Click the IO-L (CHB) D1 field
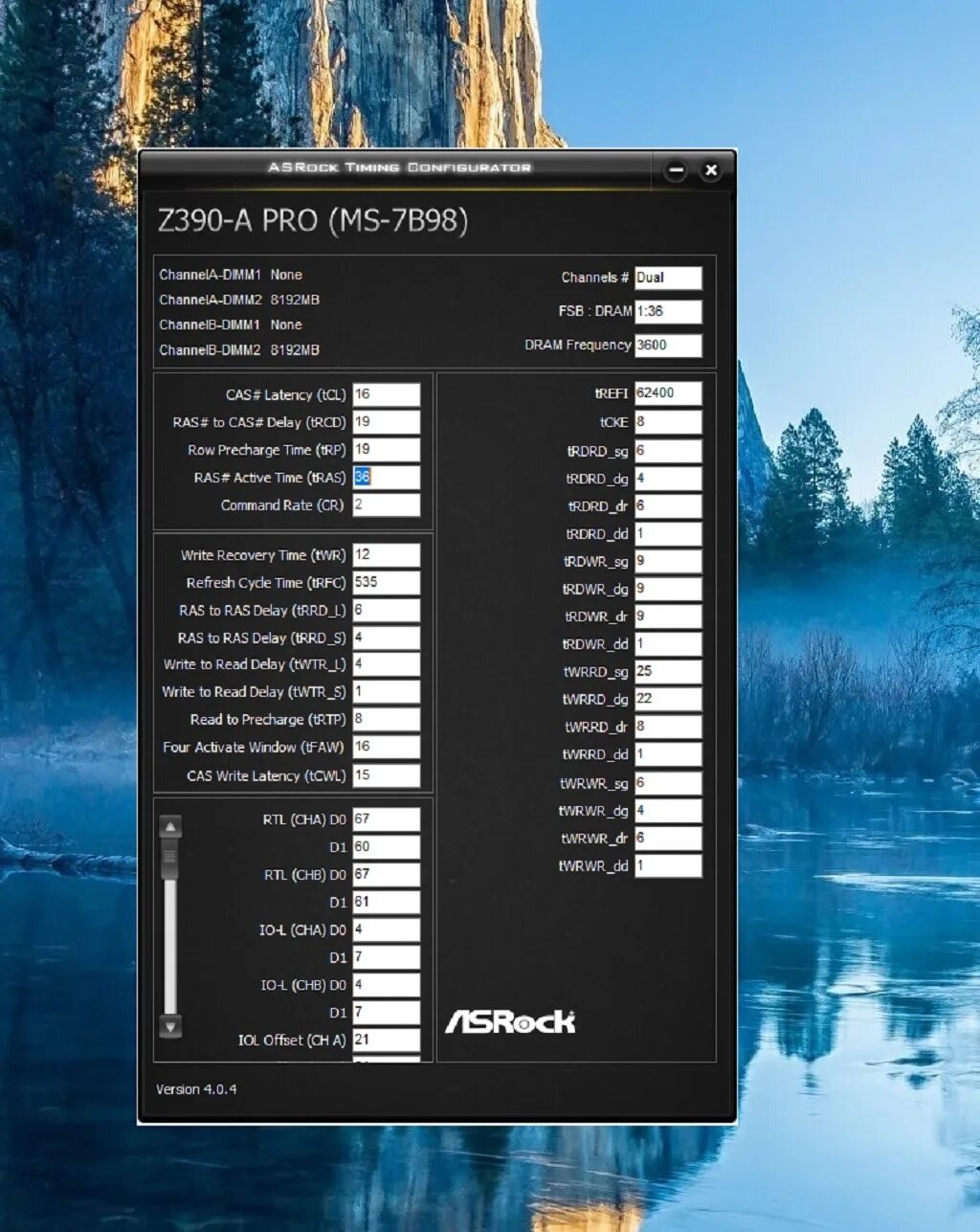The image size is (980, 1232). [387, 1012]
